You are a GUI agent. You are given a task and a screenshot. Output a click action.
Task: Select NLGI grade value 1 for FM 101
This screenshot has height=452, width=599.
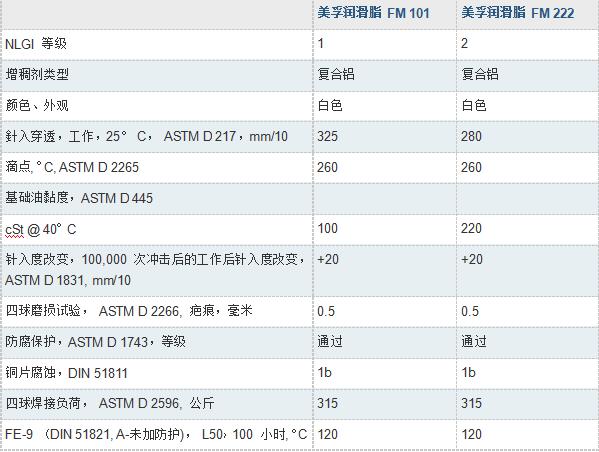[x=321, y=44]
